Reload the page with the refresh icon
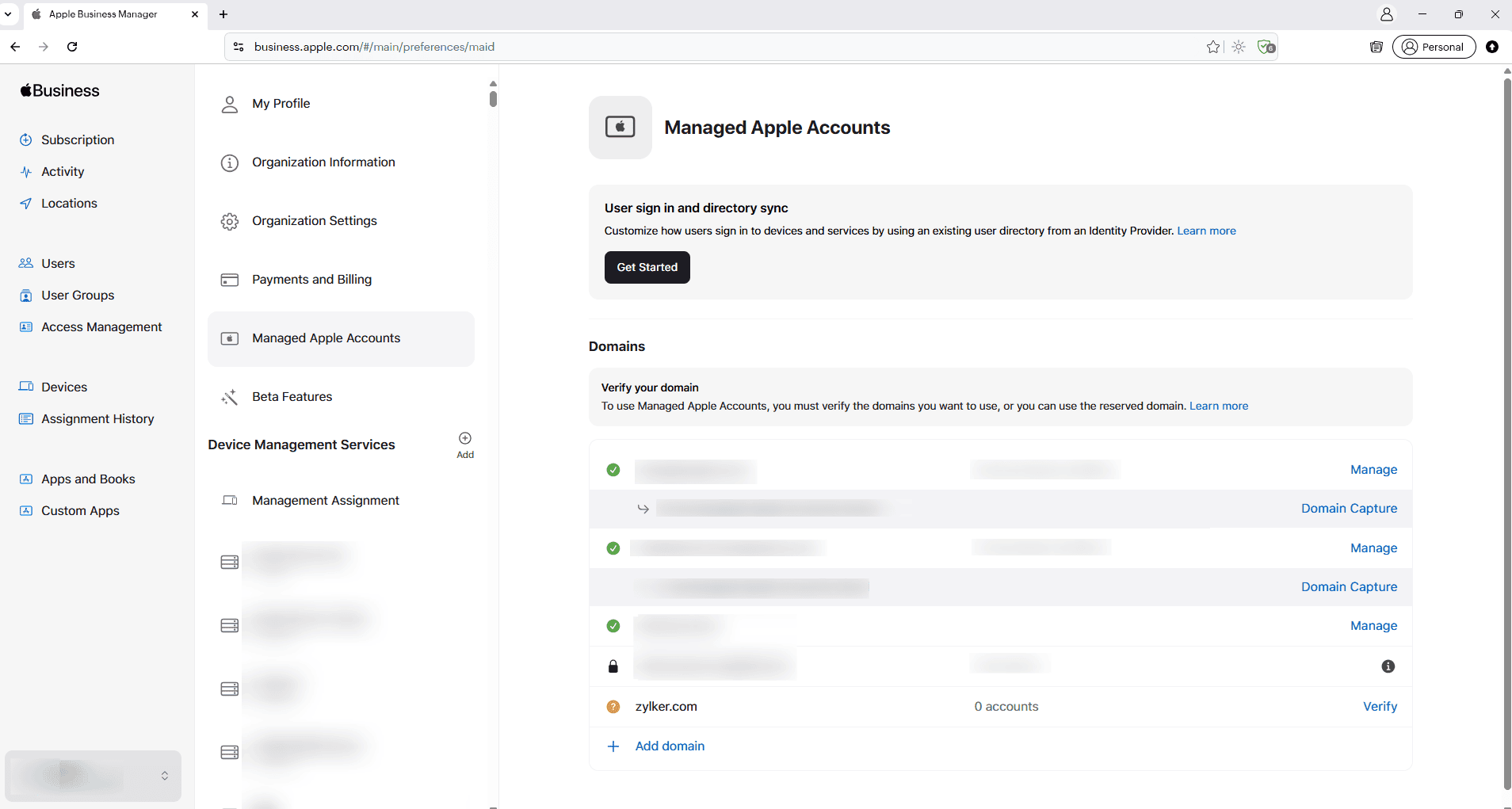 [x=72, y=47]
